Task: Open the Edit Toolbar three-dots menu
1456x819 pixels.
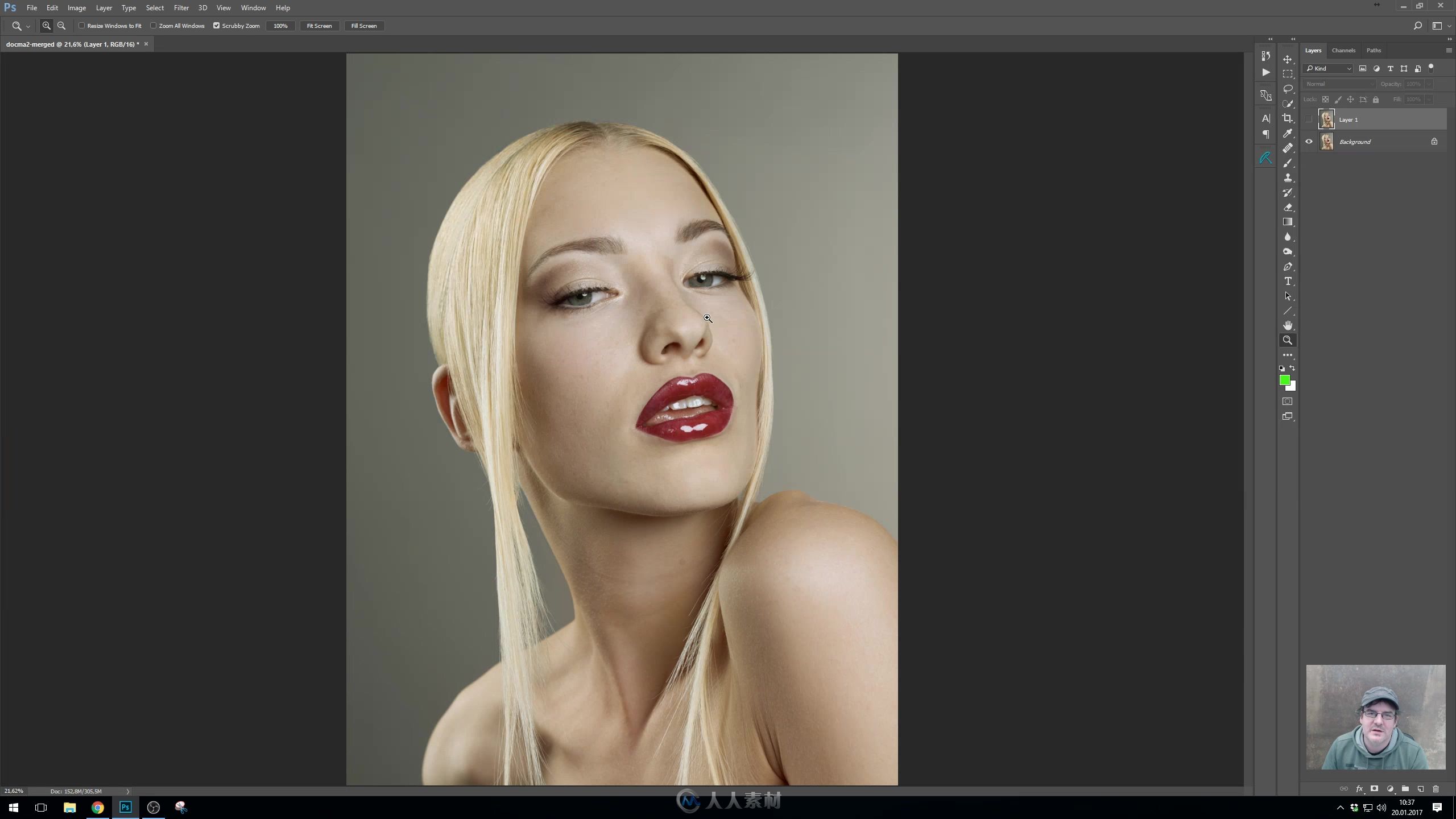Action: click(x=1287, y=355)
